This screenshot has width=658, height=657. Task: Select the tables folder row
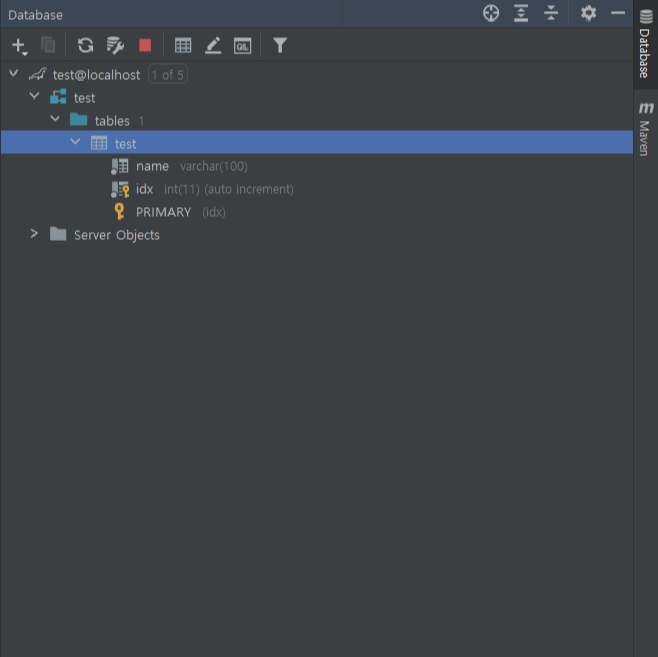(x=317, y=121)
